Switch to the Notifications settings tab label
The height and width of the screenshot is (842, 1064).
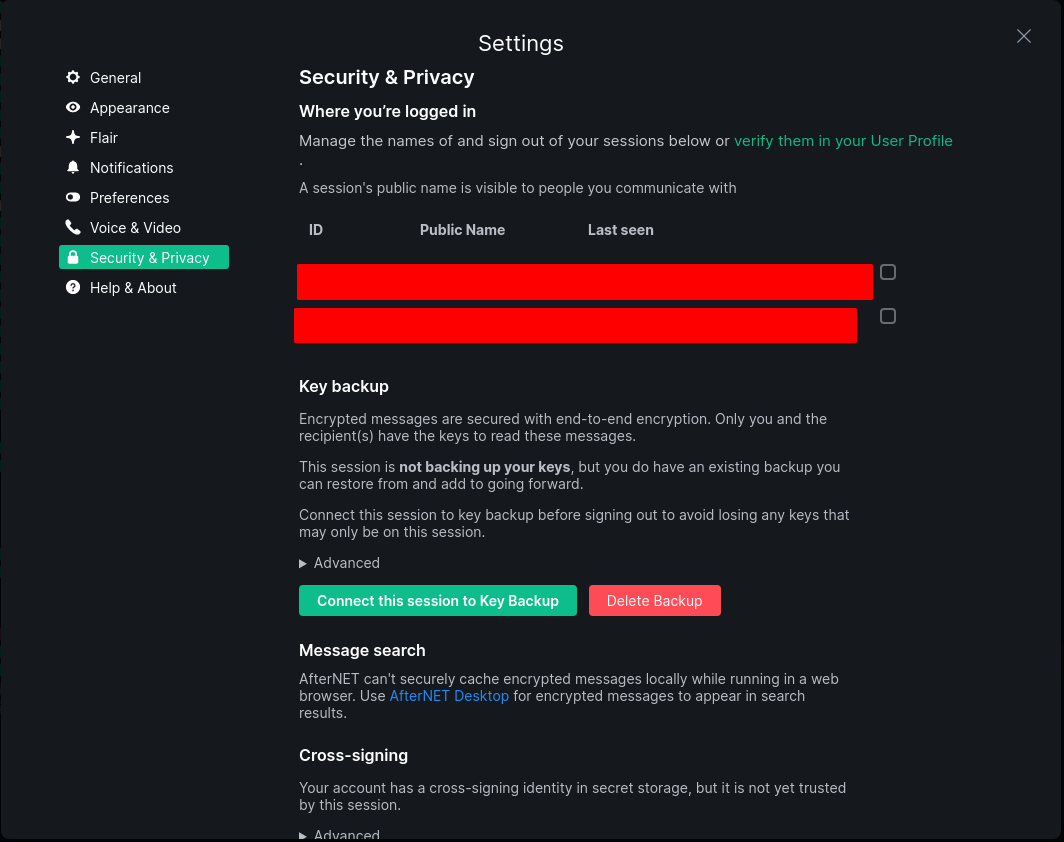(131, 168)
